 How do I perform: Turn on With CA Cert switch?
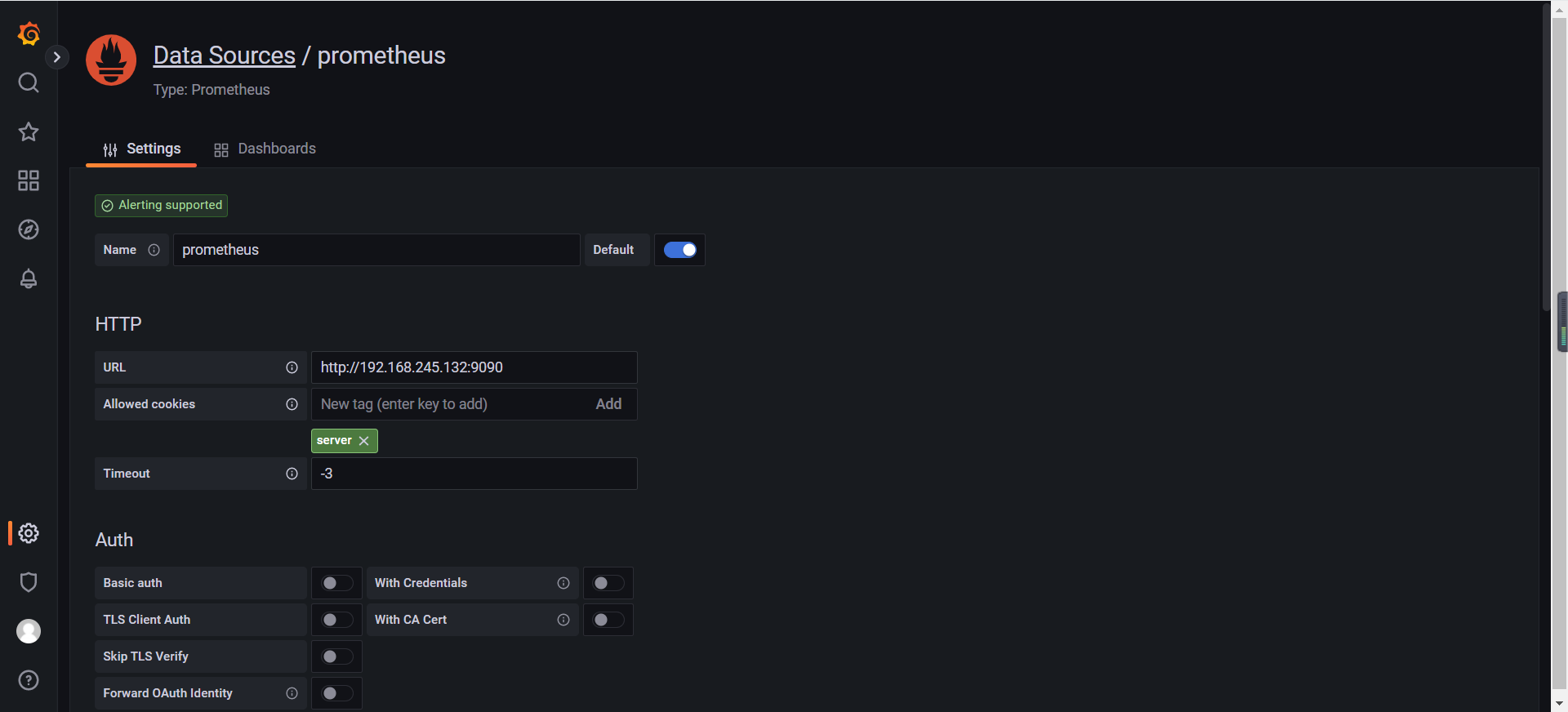coord(608,620)
